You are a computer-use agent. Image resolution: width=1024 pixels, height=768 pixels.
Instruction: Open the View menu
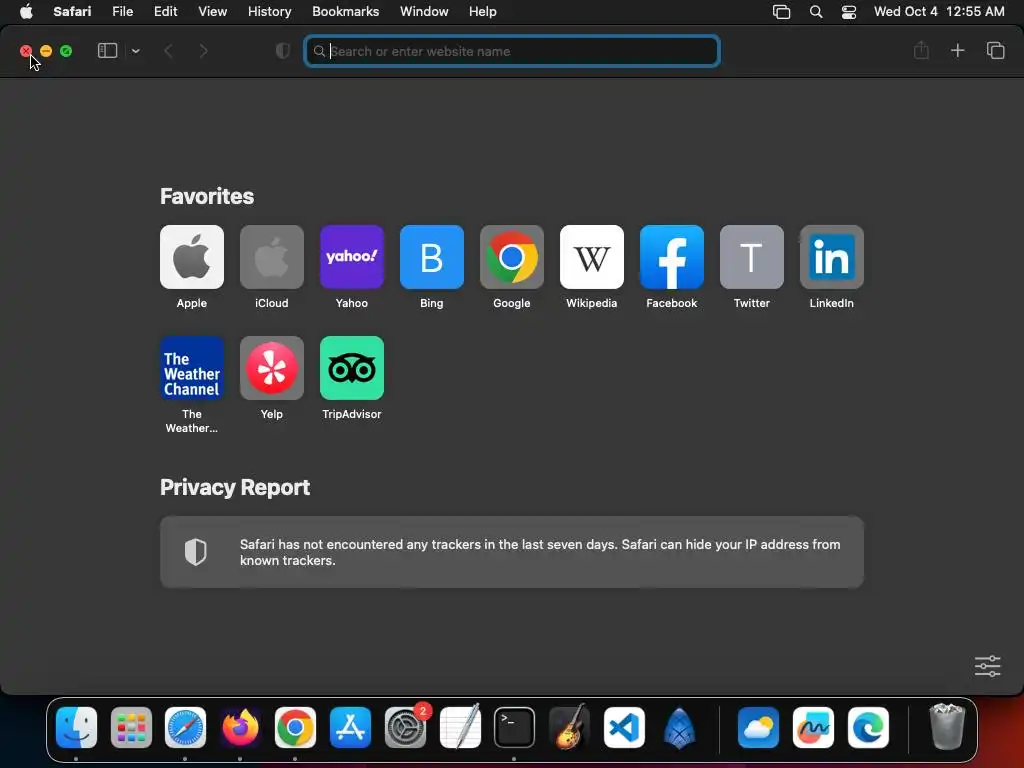(212, 11)
